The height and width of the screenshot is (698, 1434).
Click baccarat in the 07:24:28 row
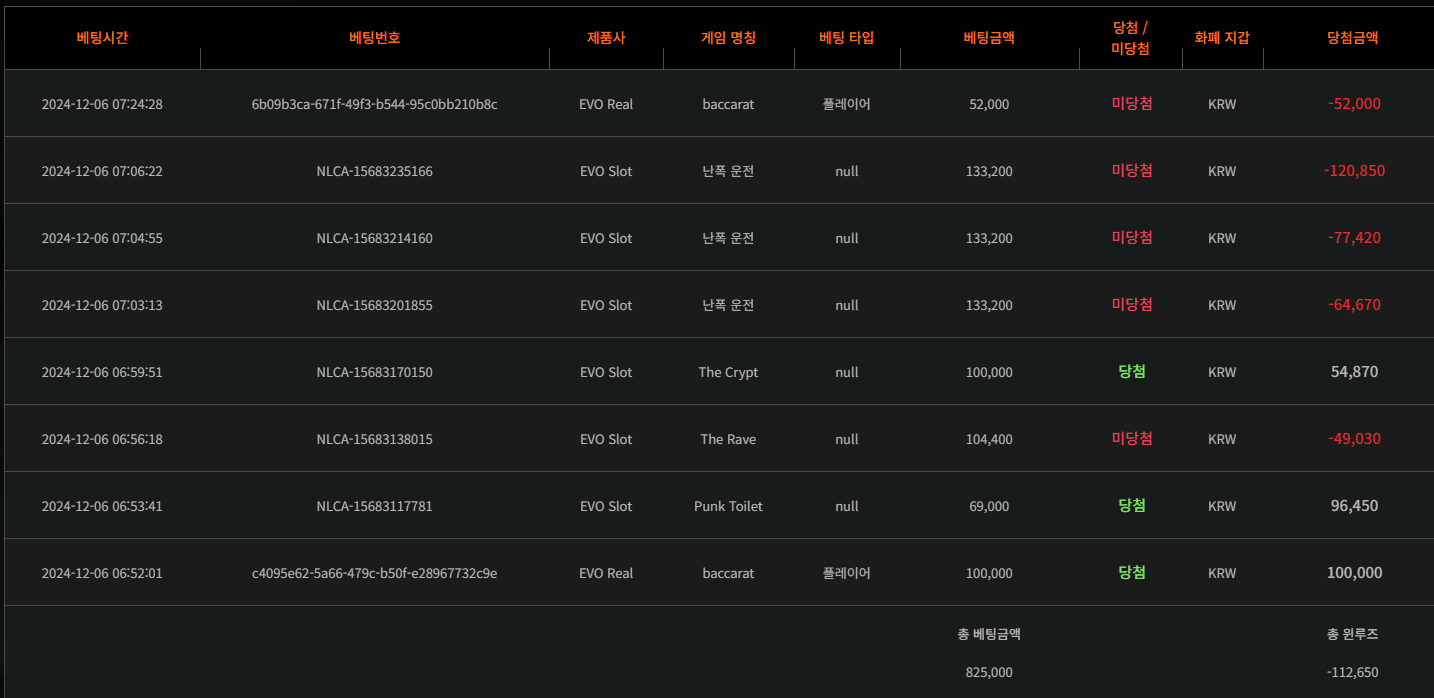(x=728, y=104)
